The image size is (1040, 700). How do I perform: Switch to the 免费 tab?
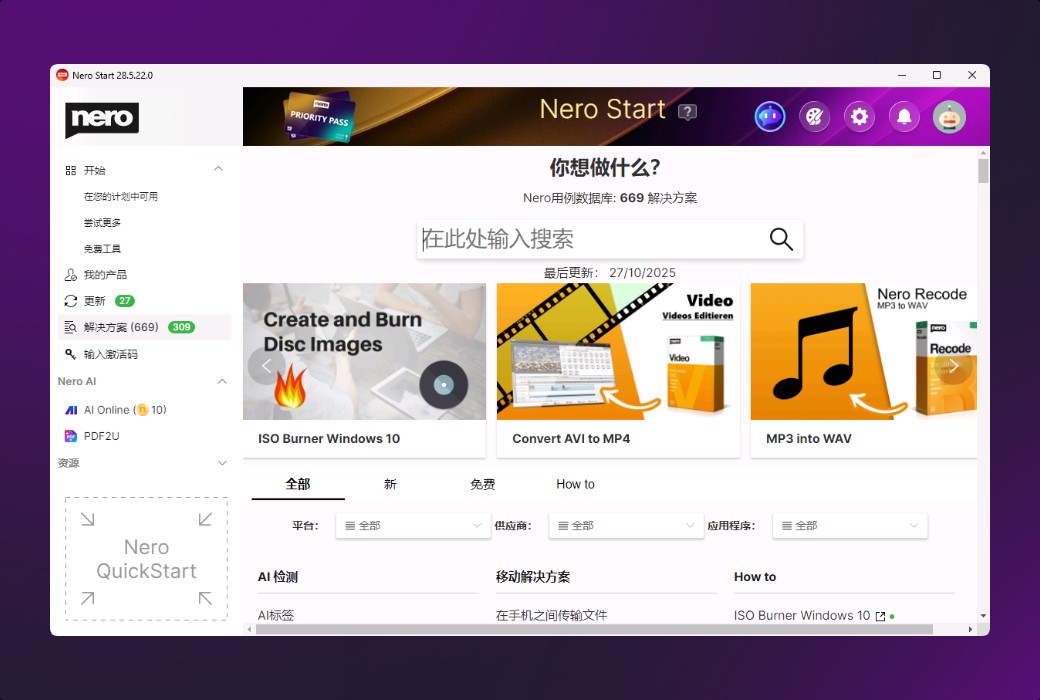tap(482, 484)
